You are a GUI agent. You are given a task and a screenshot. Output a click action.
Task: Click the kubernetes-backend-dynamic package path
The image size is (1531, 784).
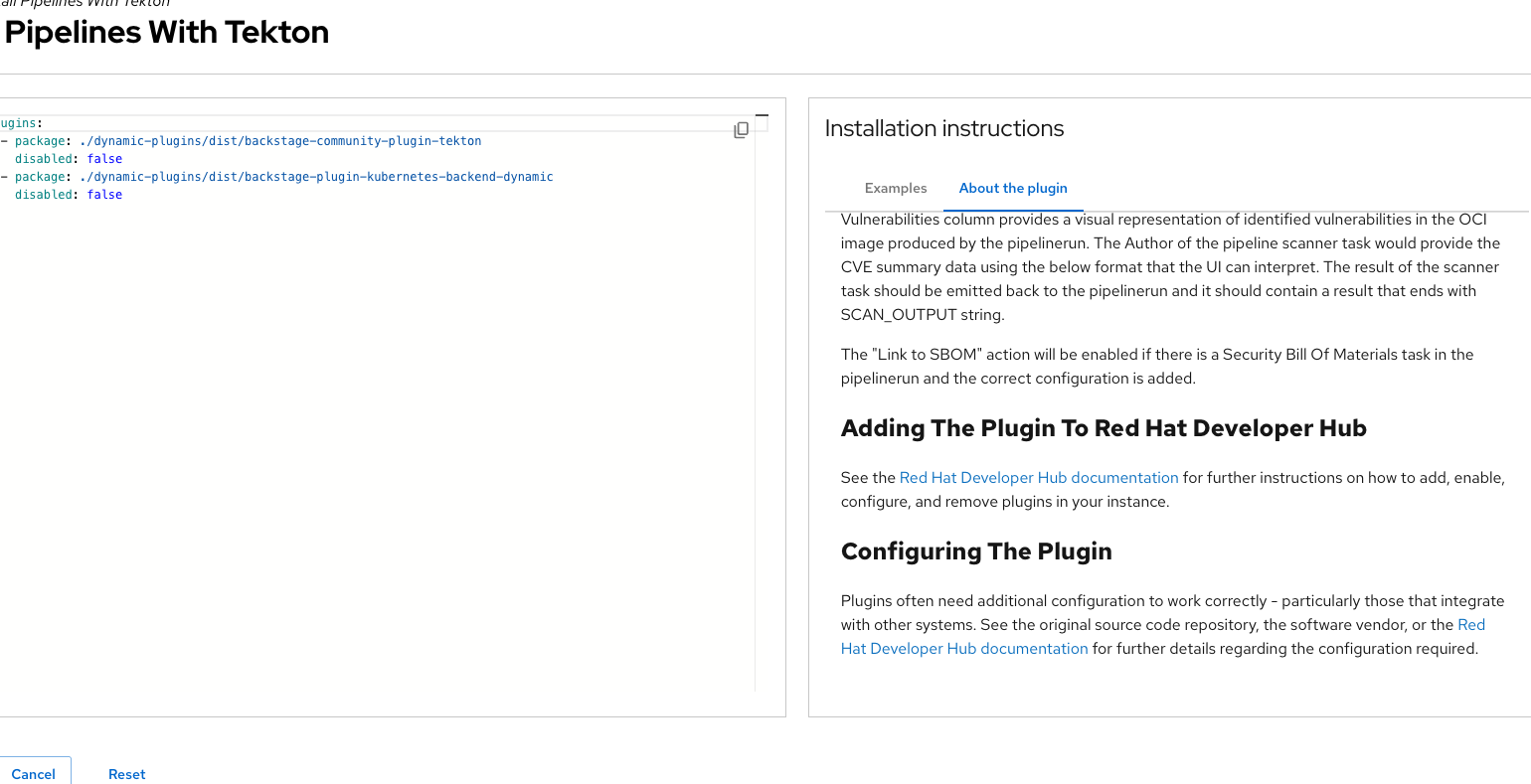pos(316,177)
